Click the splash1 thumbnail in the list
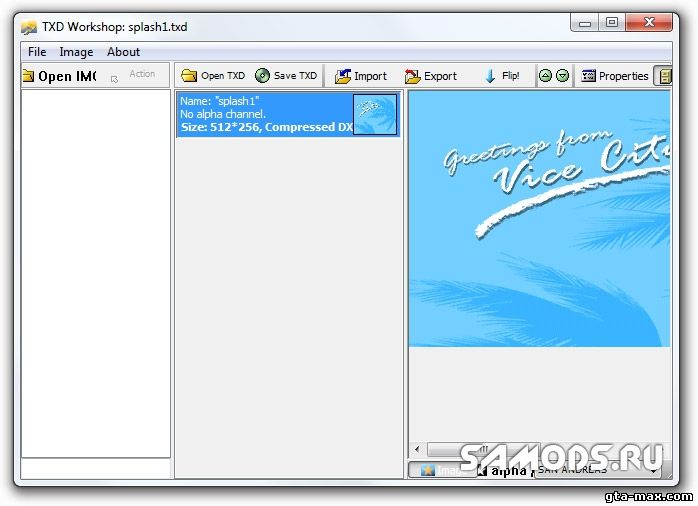The width and height of the screenshot is (698, 506). (x=375, y=114)
